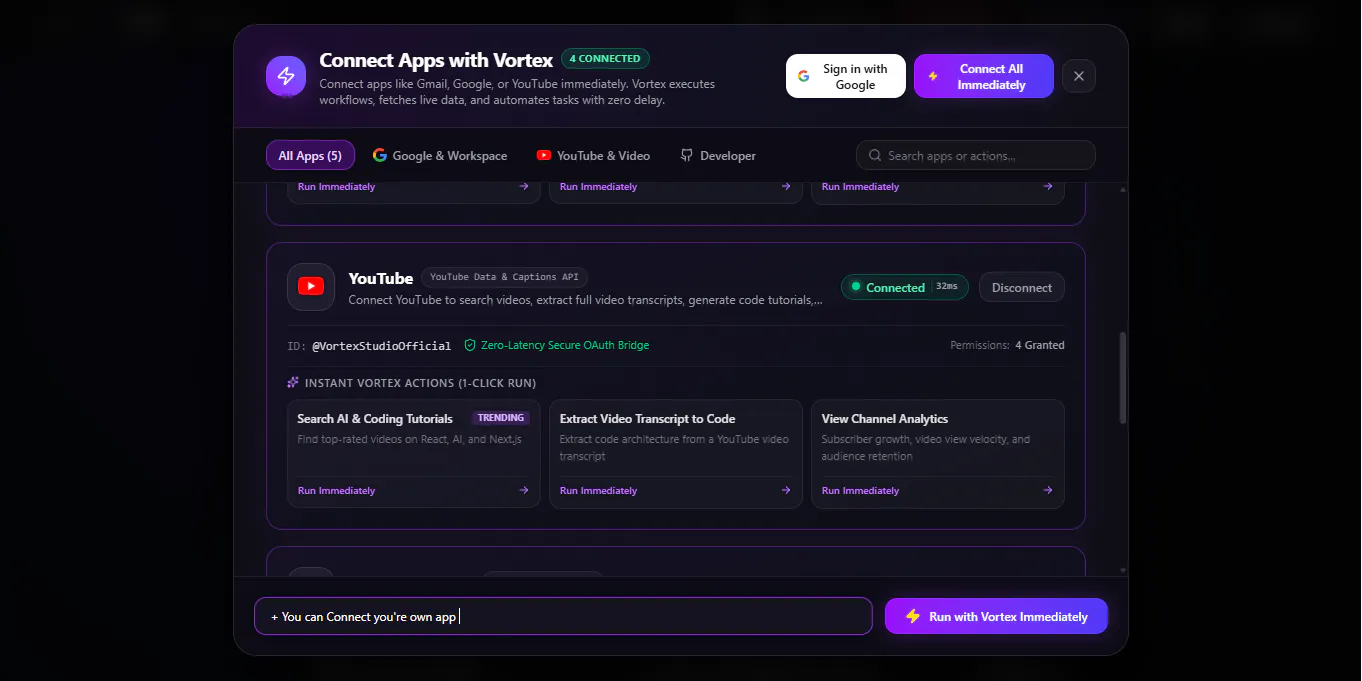Click the green Connected status badge for YouTube

[x=905, y=287]
